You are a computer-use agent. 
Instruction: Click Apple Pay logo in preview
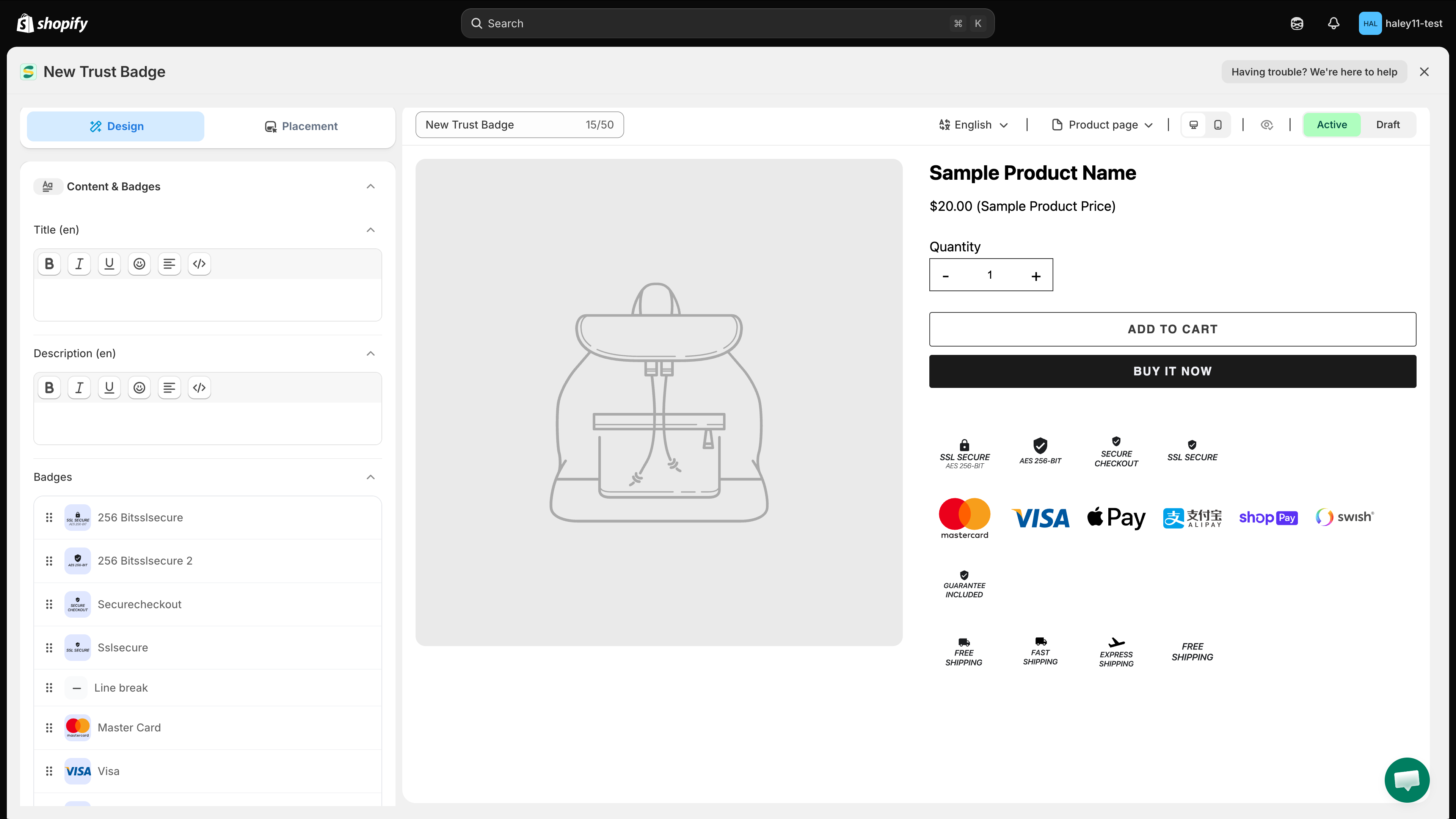tap(1116, 518)
